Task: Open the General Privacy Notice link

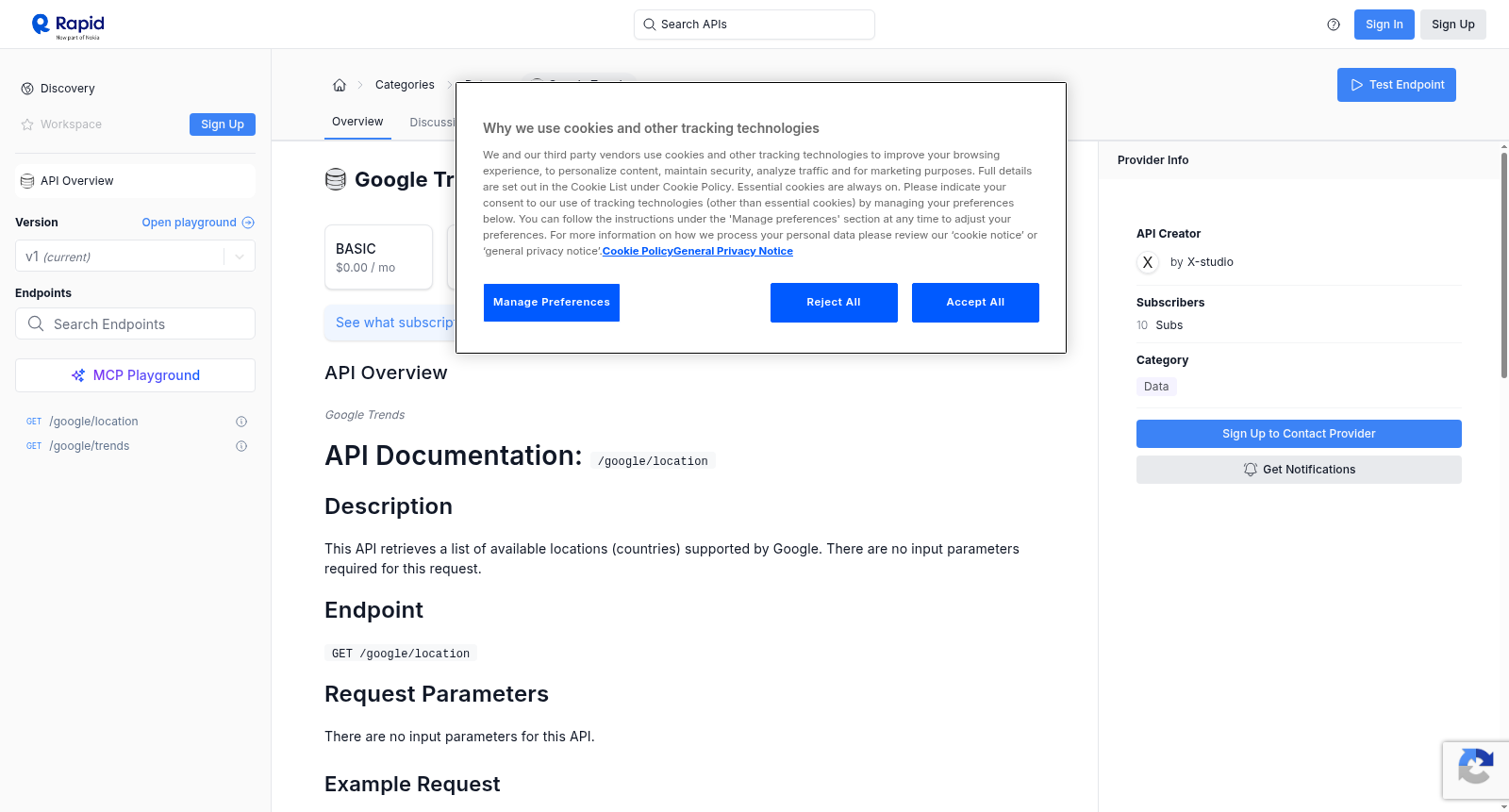Action: 733,251
